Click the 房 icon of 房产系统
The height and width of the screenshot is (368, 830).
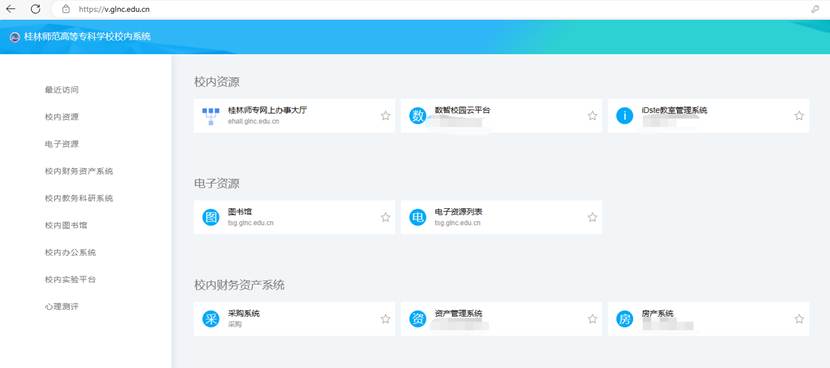(x=625, y=319)
